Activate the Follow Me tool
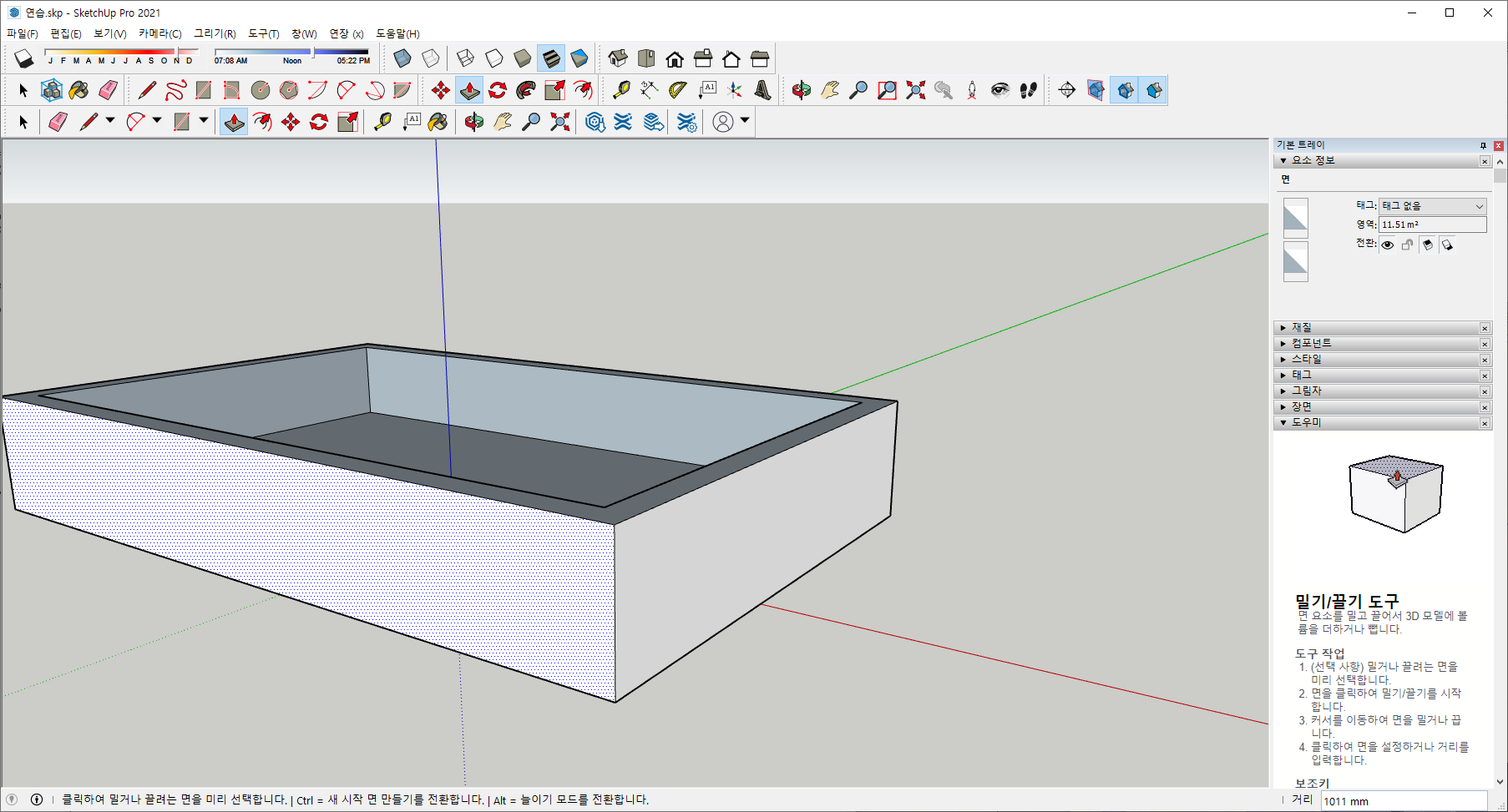This screenshot has width=1508, height=812. click(x=526, y=90)
